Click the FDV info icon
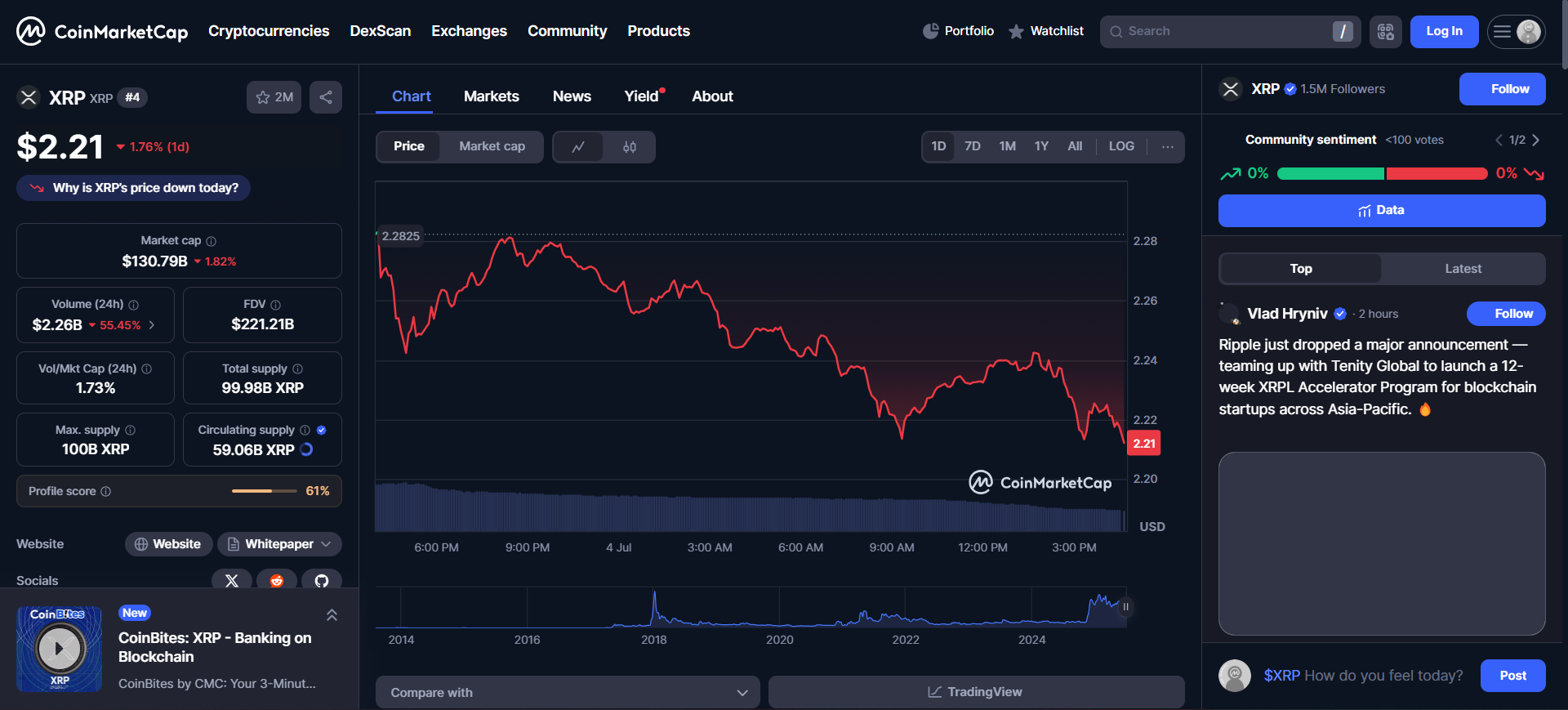This screenshot has height=710, width=1568. 275,305
